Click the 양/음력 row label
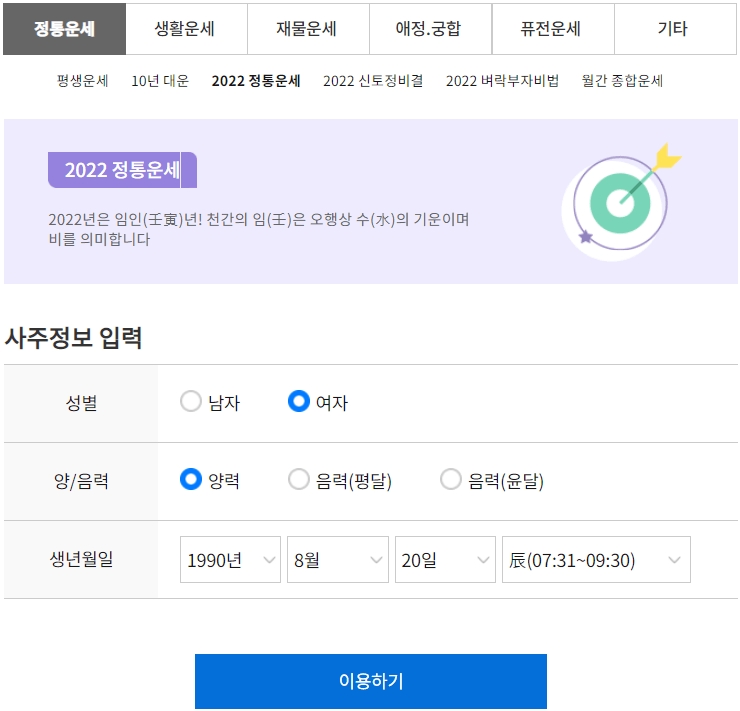 (81, 481)
